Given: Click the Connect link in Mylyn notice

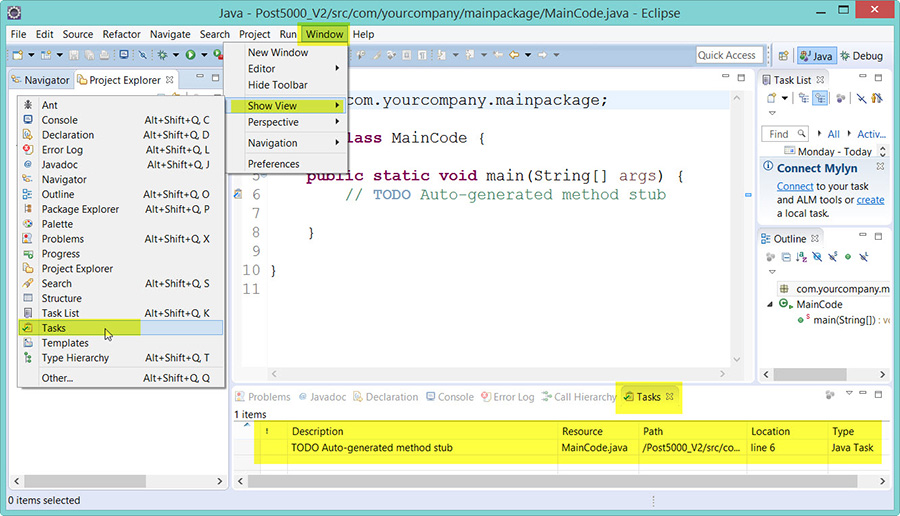Looking at the screenshot, I should coord(794,187).
